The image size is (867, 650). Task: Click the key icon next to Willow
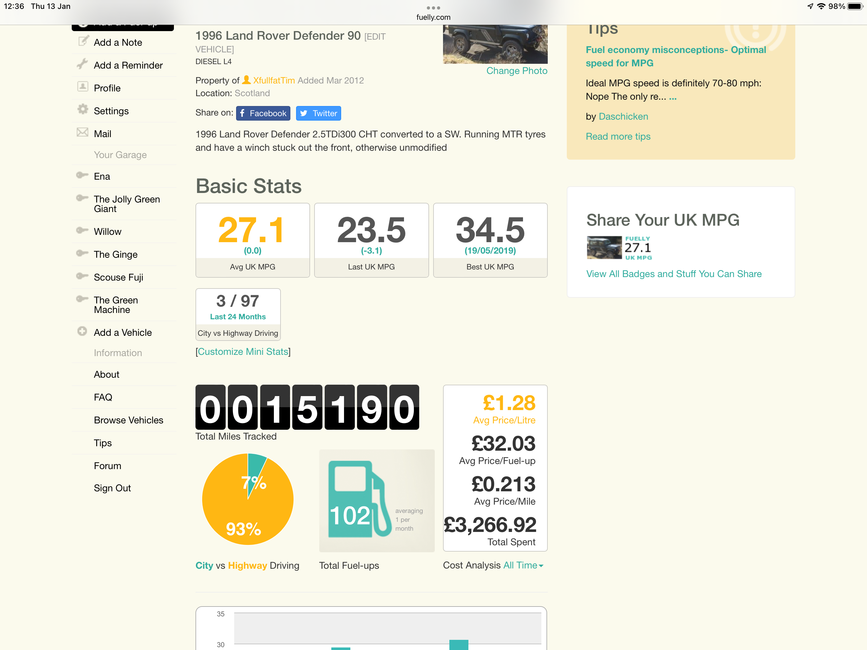[82, 230]
